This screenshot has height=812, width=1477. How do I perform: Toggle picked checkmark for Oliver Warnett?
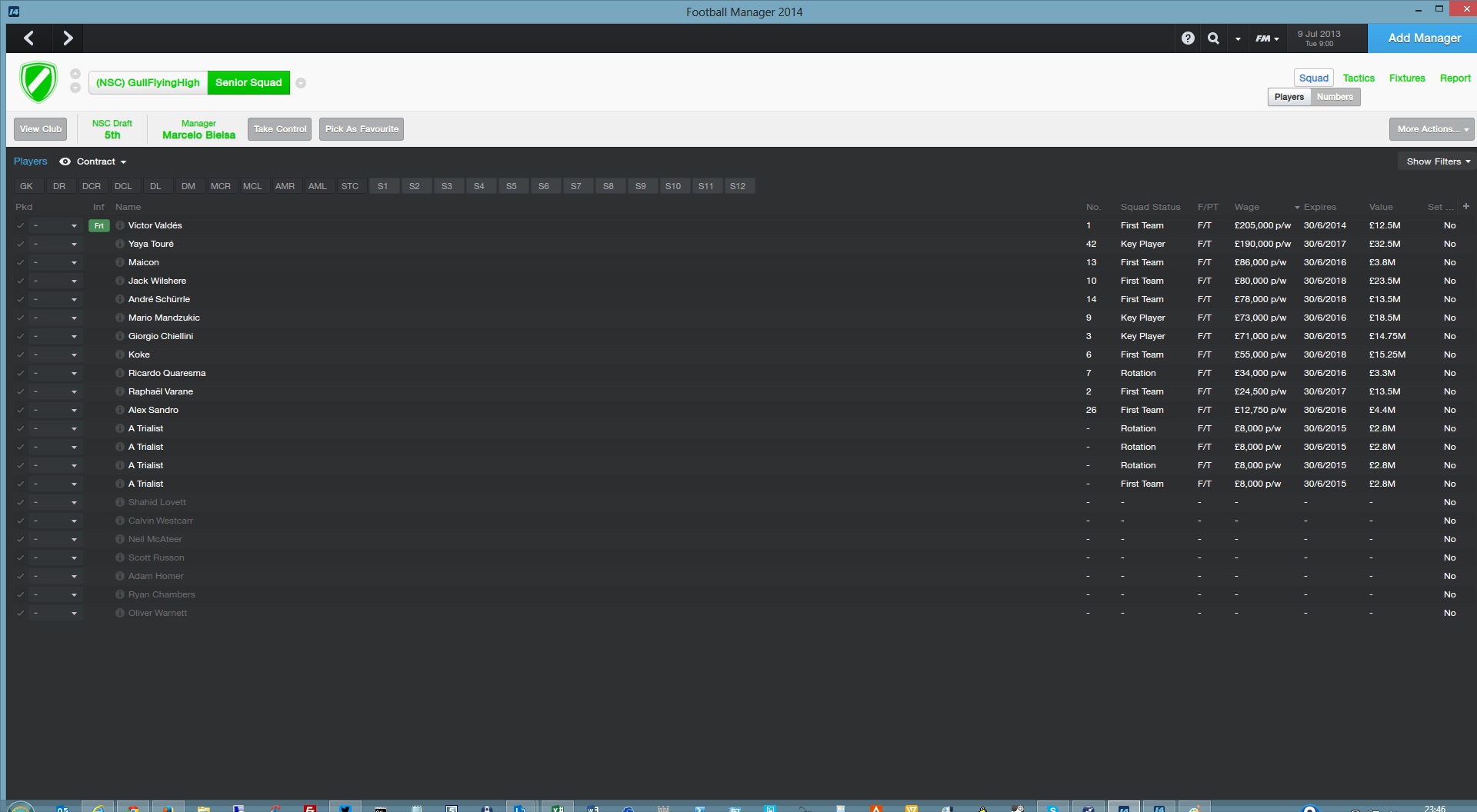click(21, 613)
